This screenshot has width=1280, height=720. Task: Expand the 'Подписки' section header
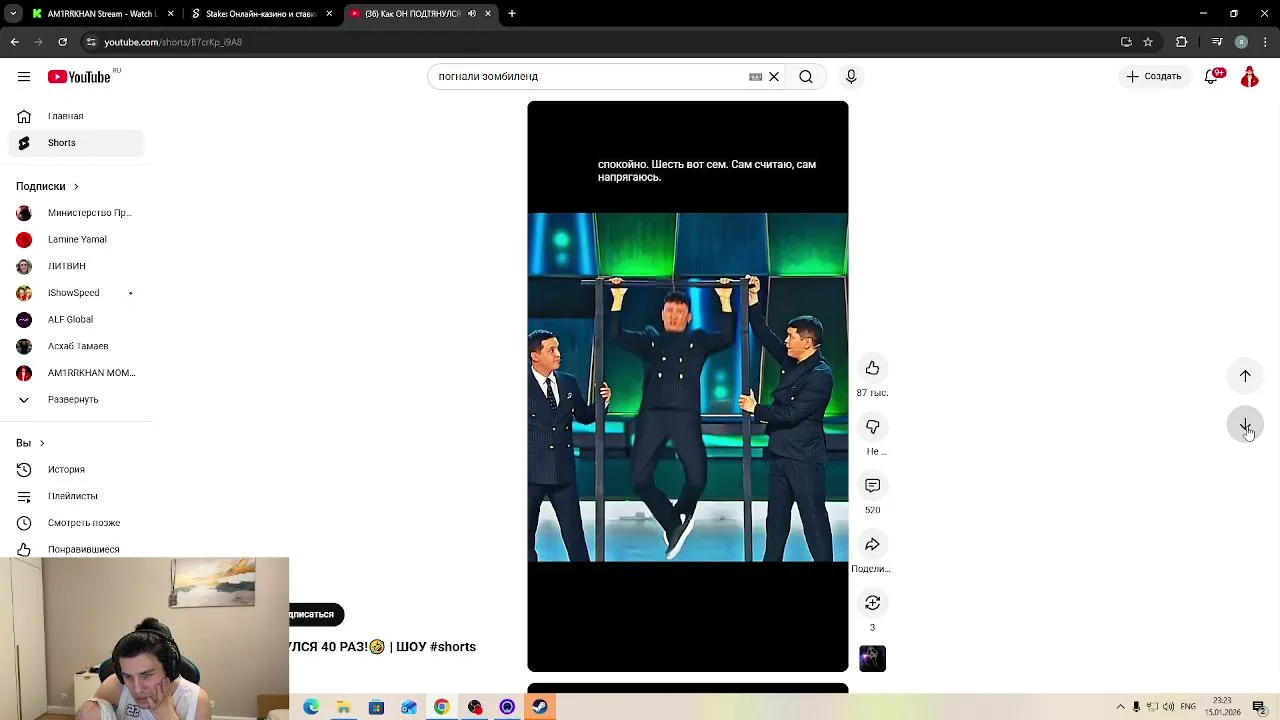[47, 187]
